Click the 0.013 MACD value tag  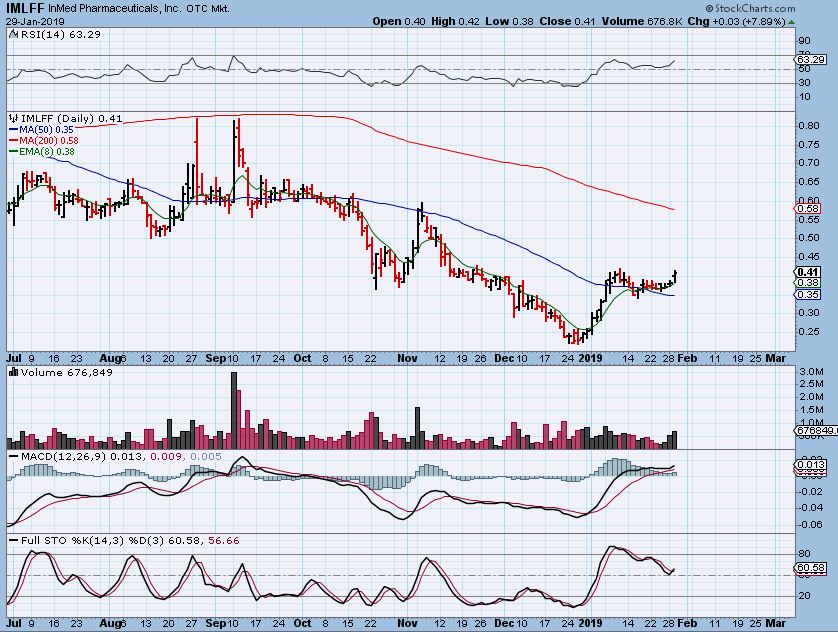pos(811,465)
